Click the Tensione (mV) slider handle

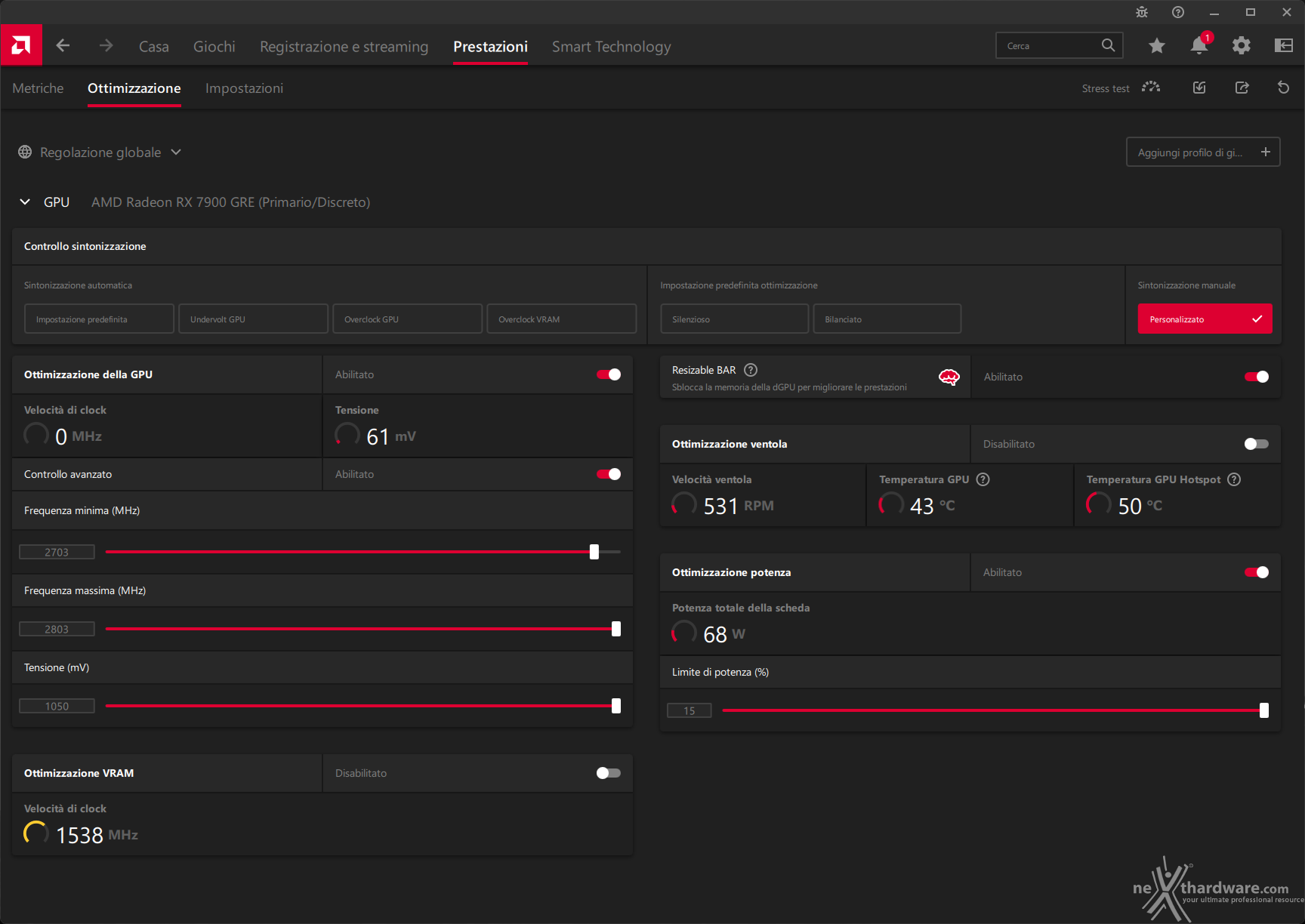click(x=616, y=706)
